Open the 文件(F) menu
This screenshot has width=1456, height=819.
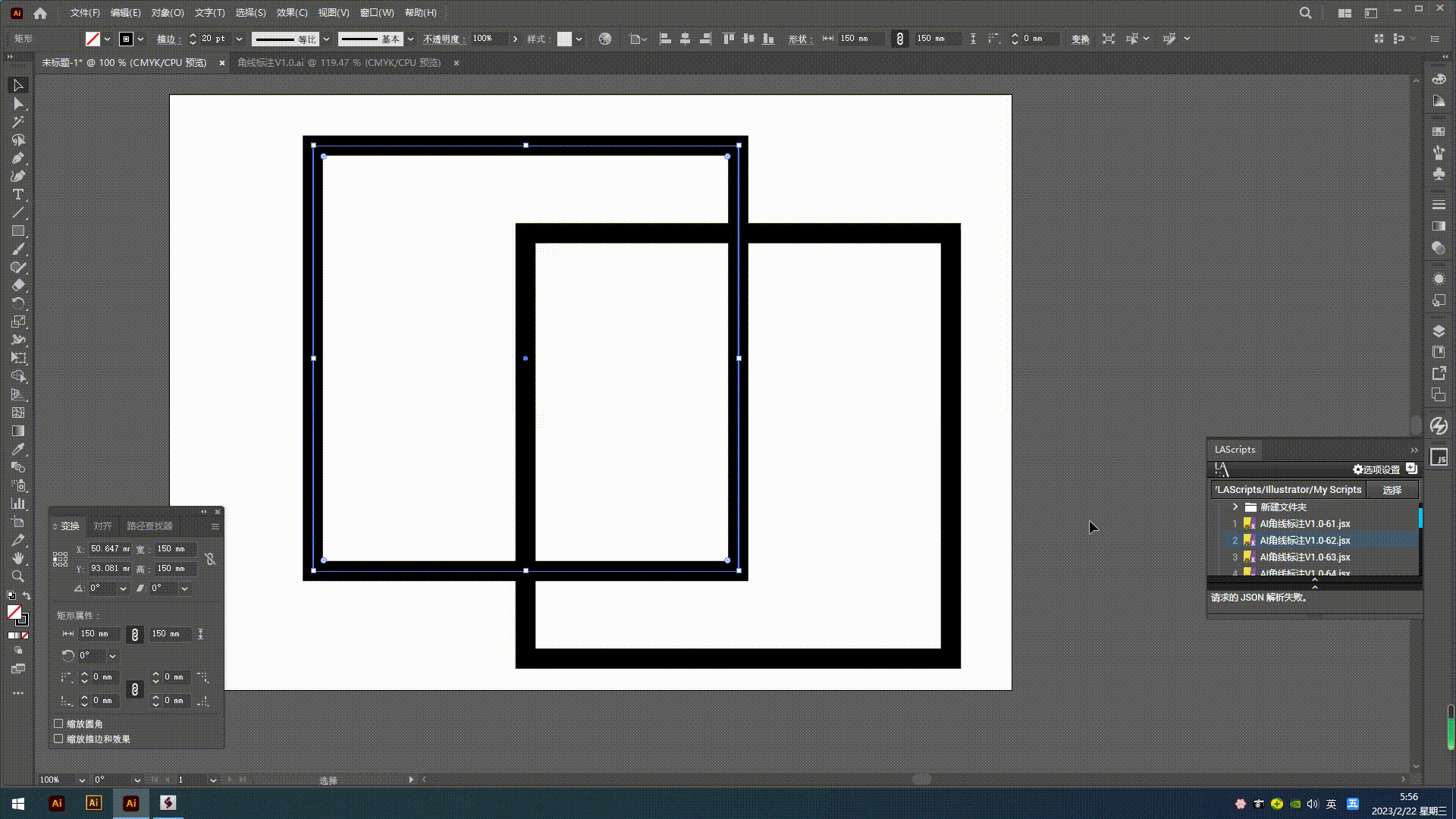pyautogui.click(x=85, y=13)
